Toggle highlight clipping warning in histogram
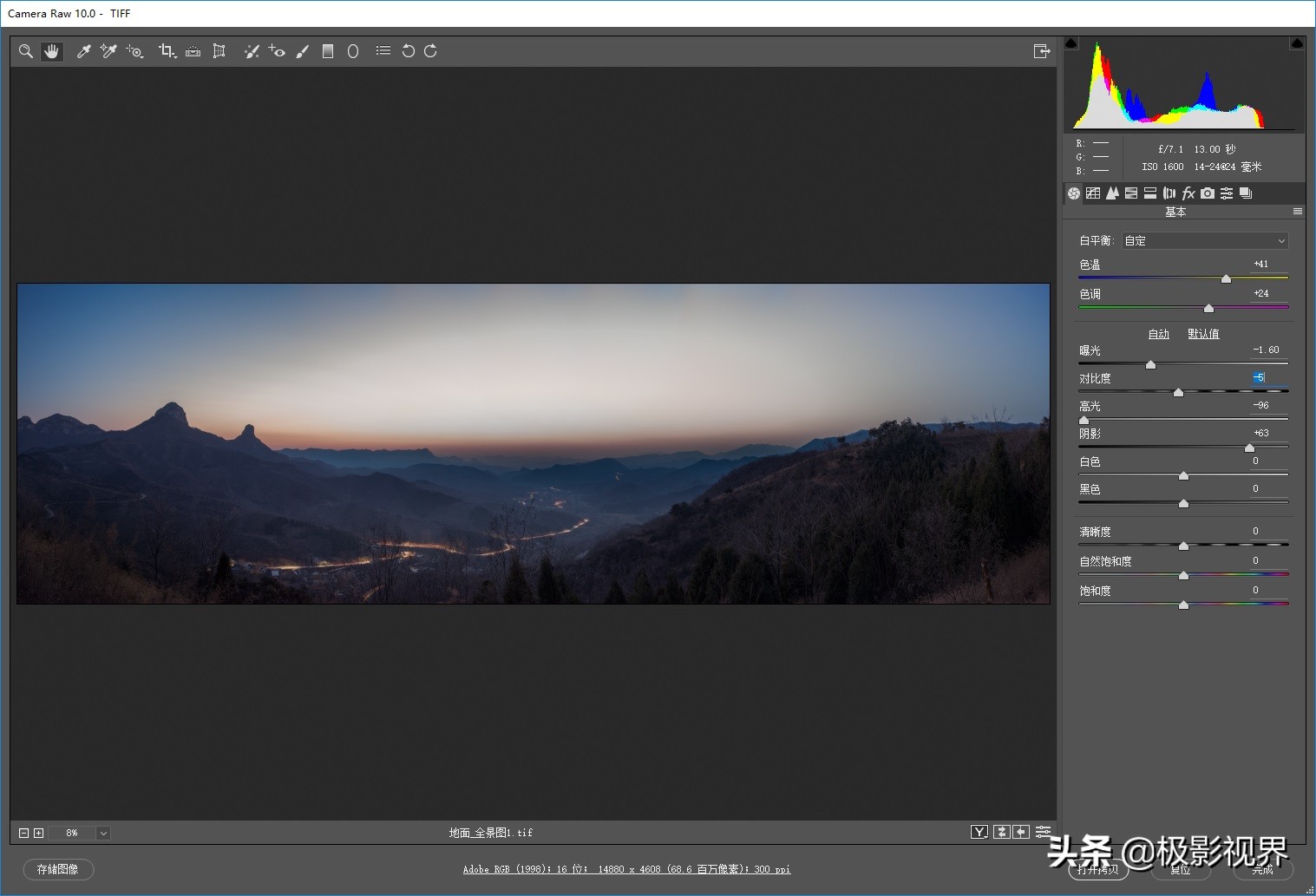The width and height of the screenshot is (1316, 896). 1297,43
